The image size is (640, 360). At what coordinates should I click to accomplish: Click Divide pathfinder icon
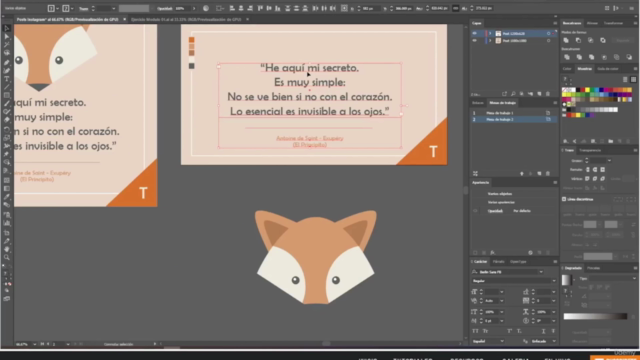(x=567, y=57)
